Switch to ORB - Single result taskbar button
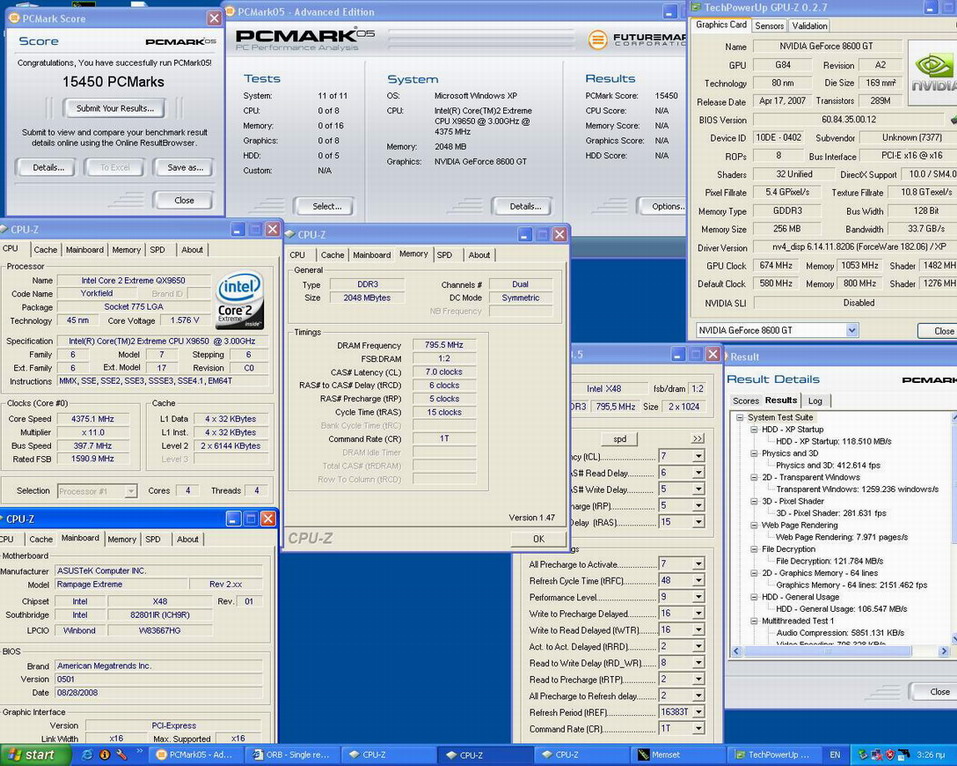The width and height of the screenshot is (957, 766). (x=294, y=755)
